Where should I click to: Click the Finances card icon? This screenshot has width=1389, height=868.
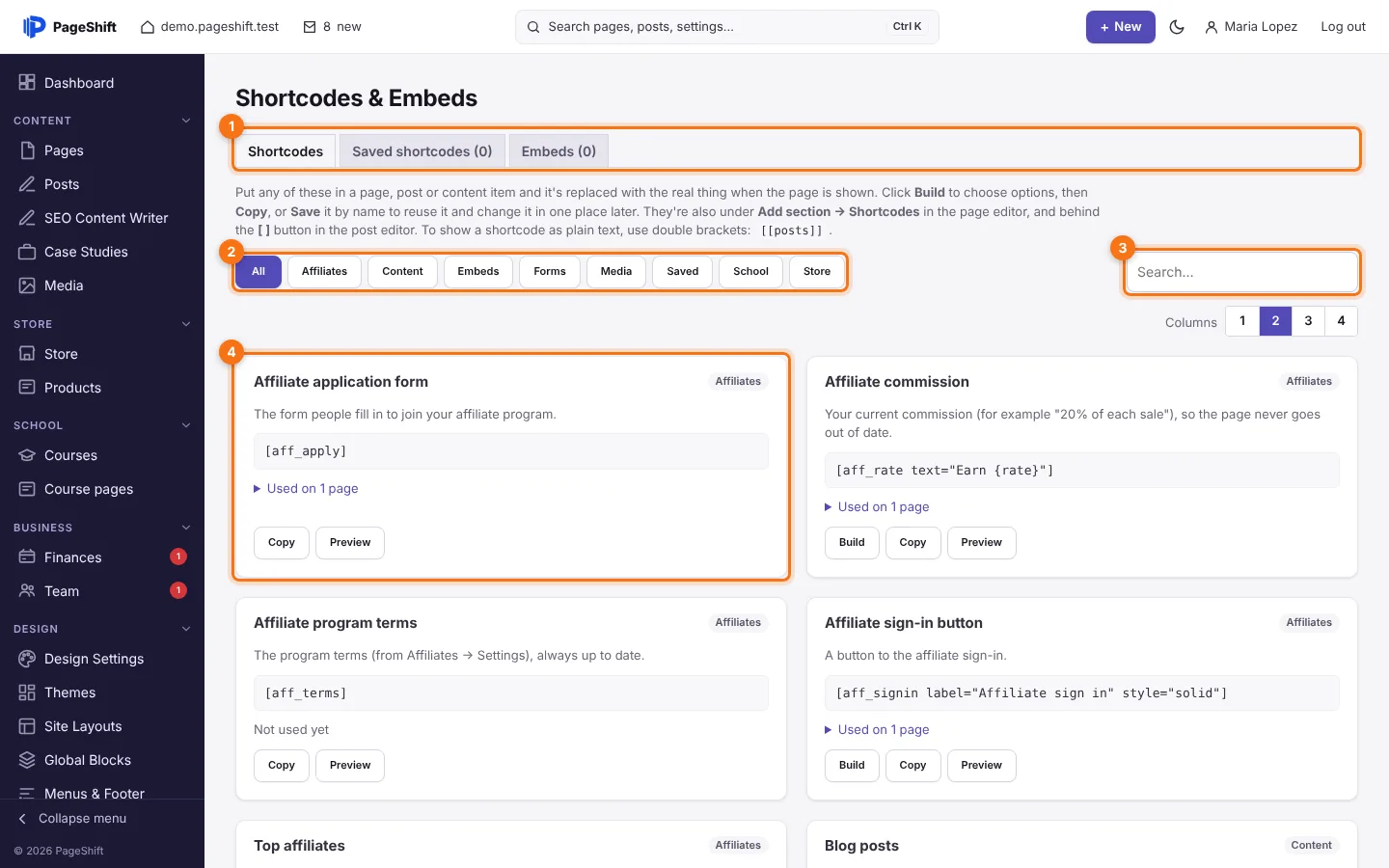pyautogui.click(x=27, y=557)
